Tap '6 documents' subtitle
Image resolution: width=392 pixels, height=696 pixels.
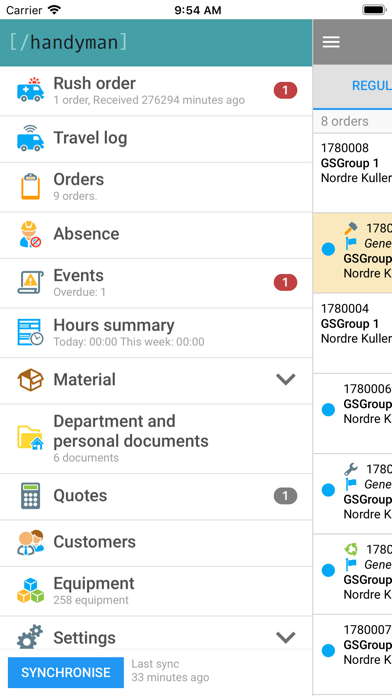(86, 458)
